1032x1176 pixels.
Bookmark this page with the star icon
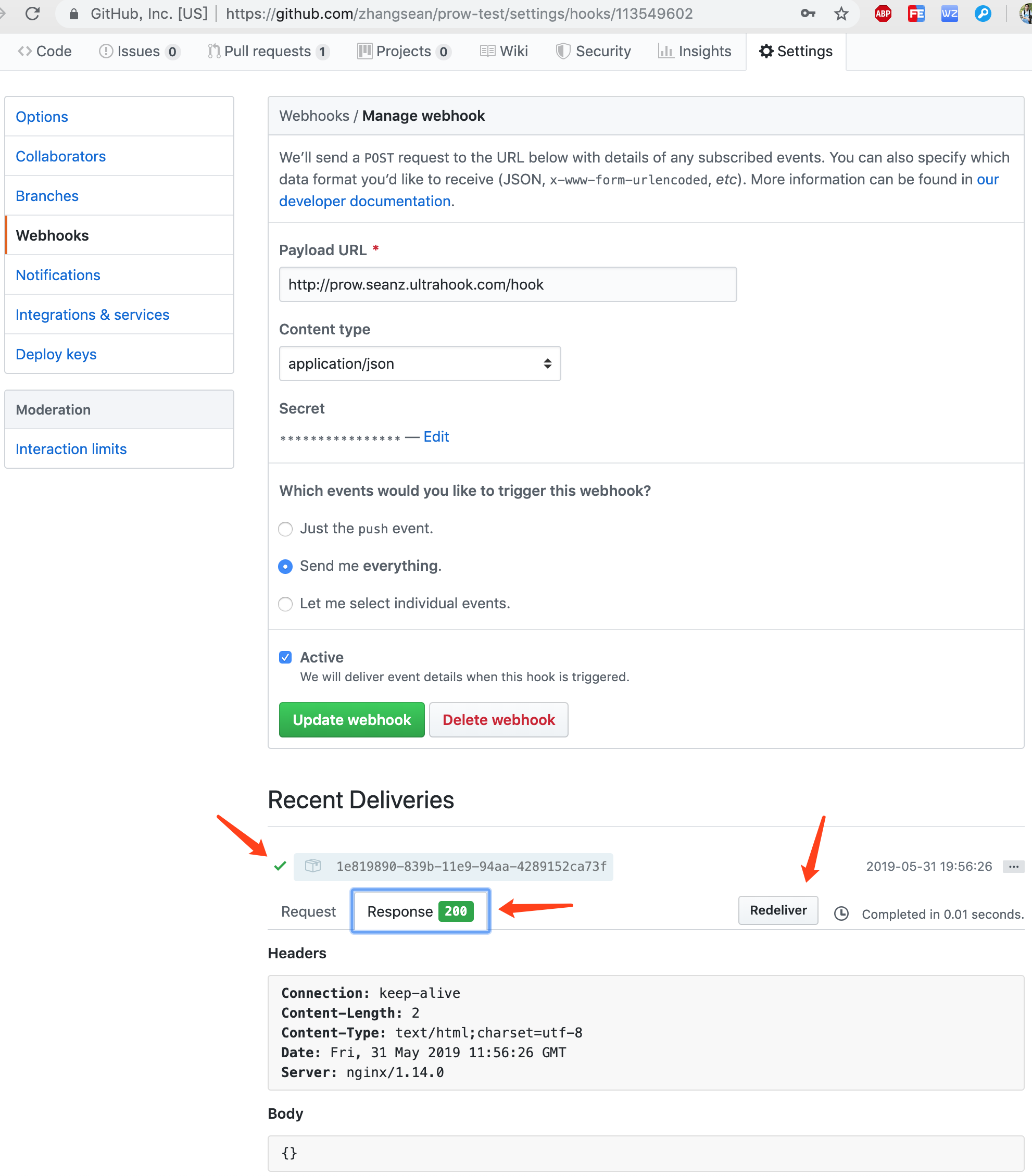(841, 13)
